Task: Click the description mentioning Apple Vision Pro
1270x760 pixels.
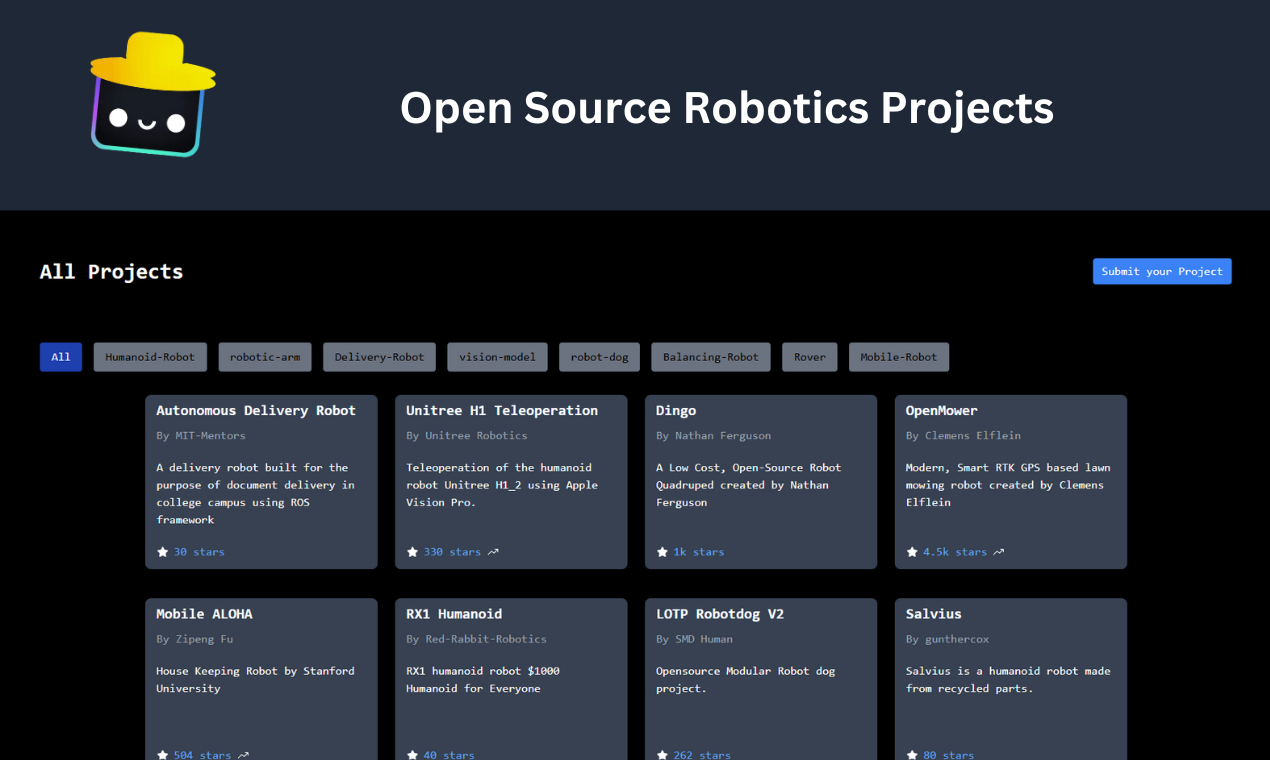Action: click(x=502, y=485)
